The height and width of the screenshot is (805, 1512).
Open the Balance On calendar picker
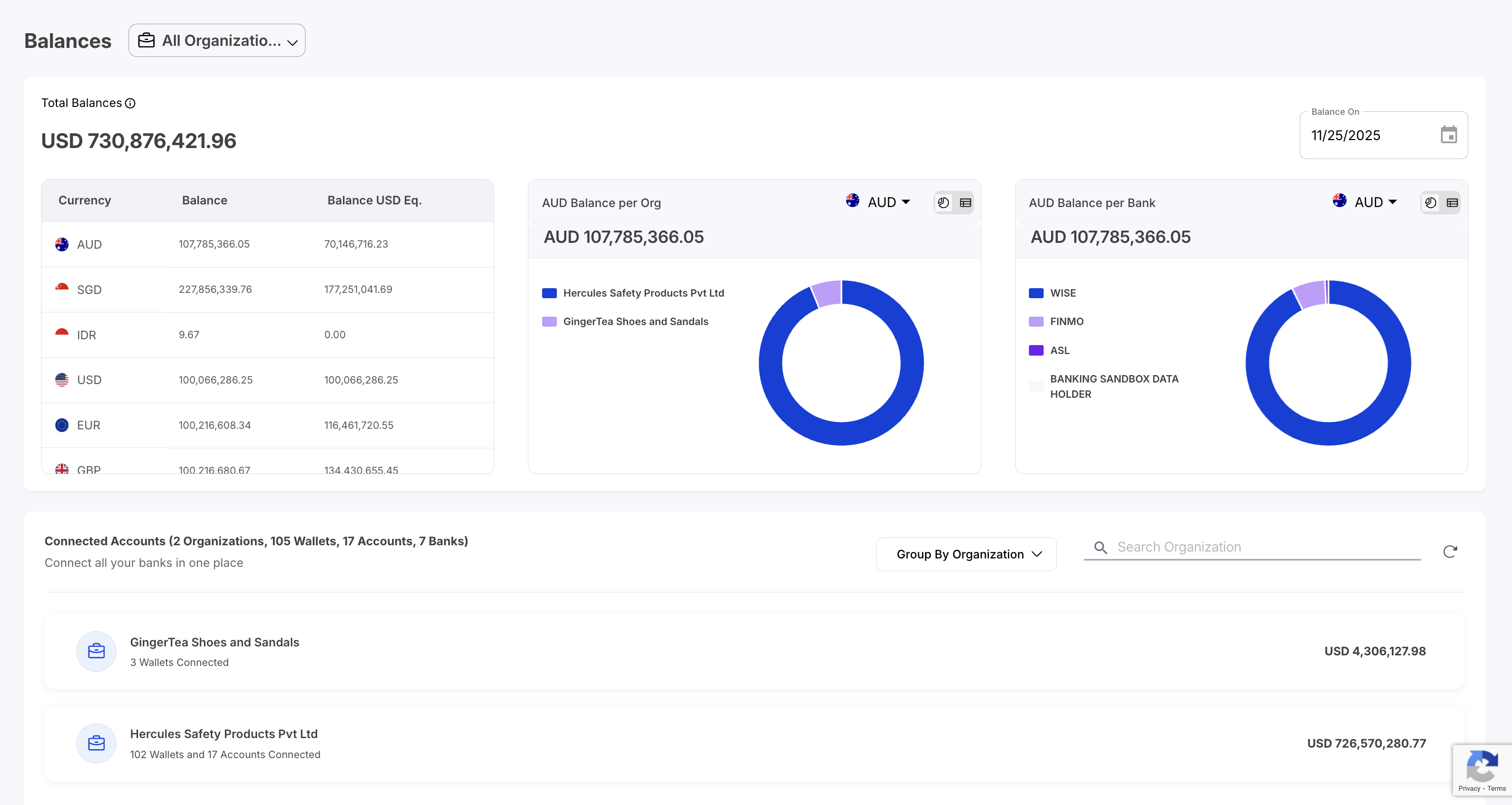point(1448,135)
